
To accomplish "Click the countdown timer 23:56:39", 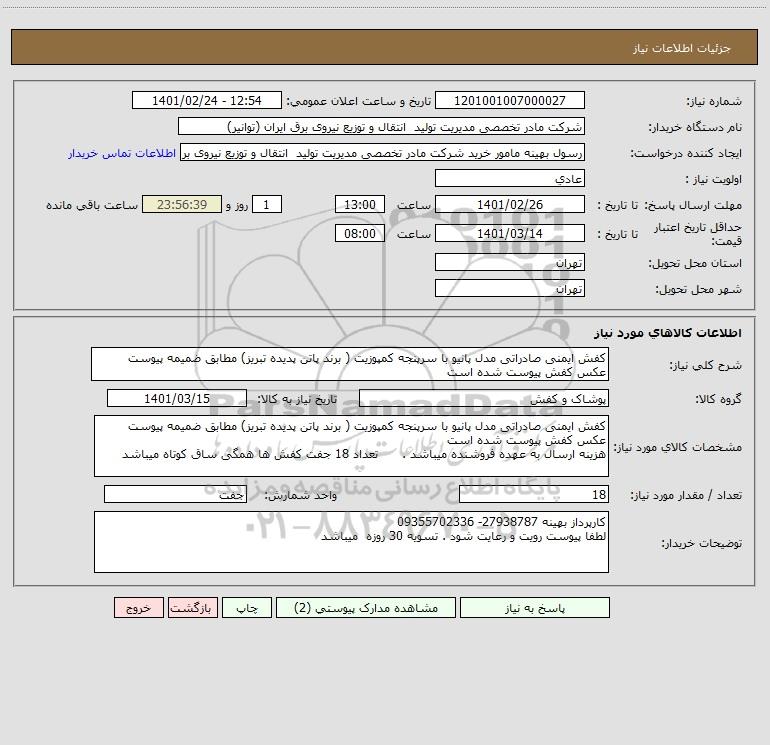I will tap(182, 204).
